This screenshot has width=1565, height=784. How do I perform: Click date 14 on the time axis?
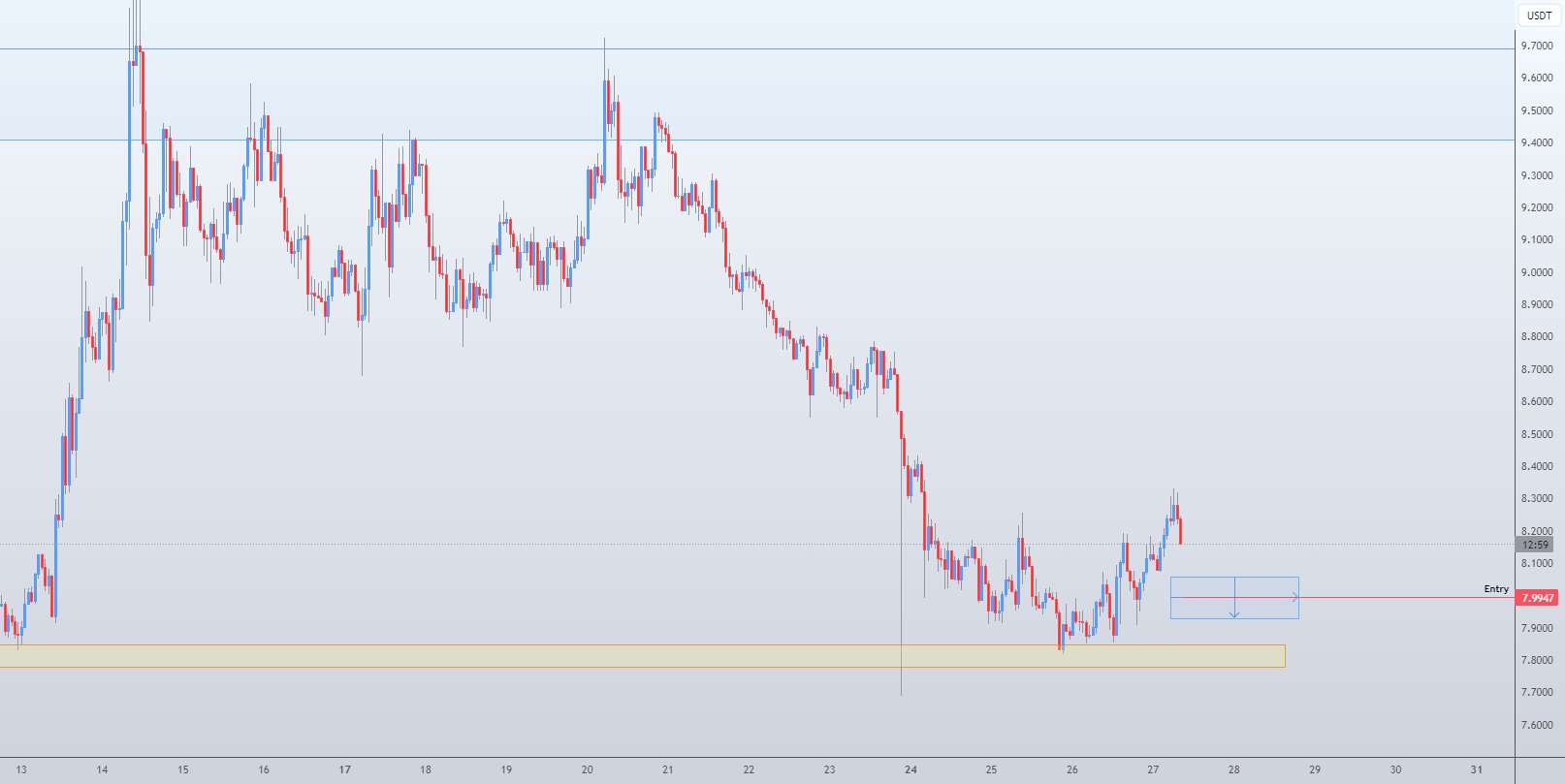(102, 770)
